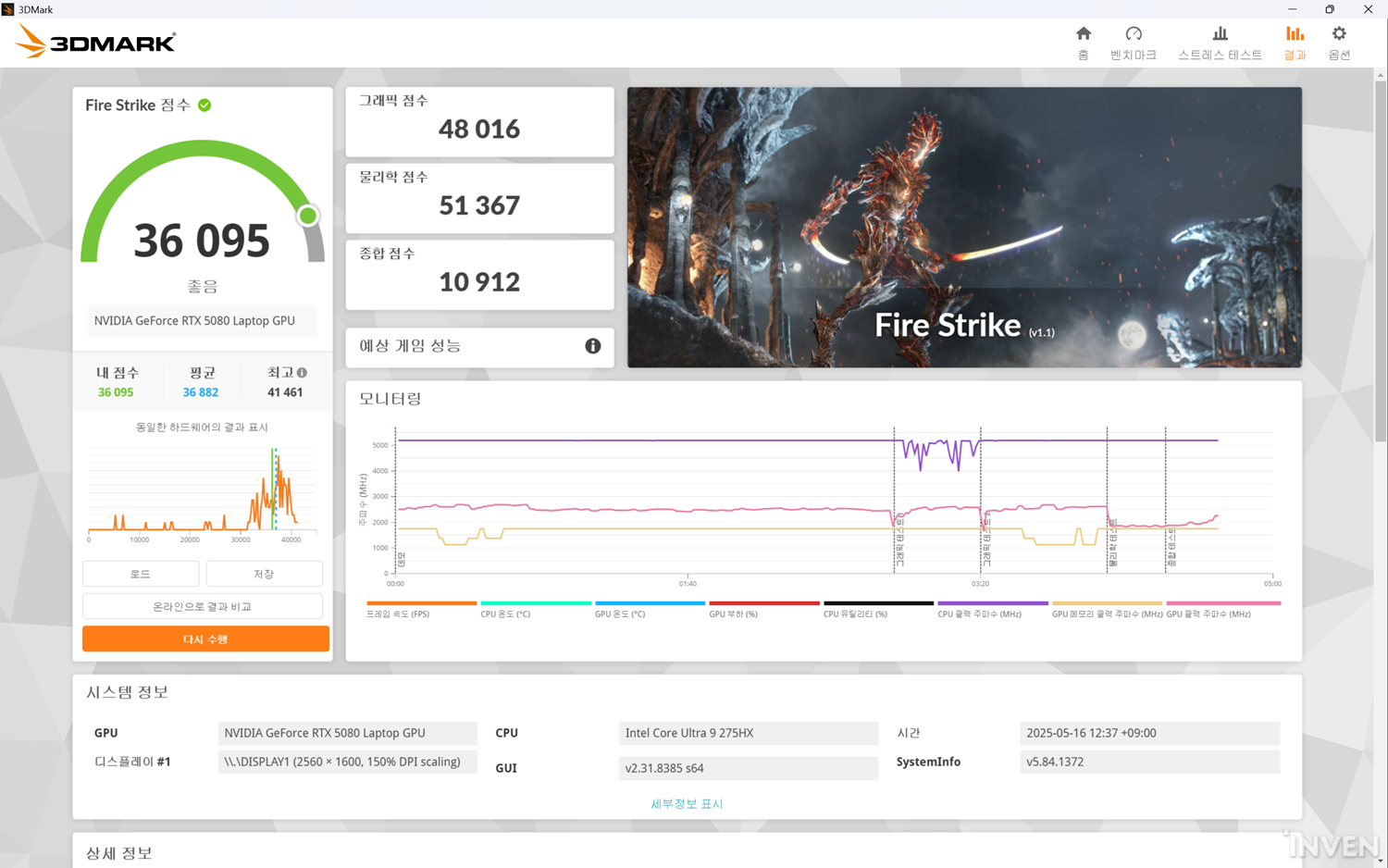The height and width of the screenshot is (868, 1388).
Task: Click the 저장 (Save) button
Action: pos(264,574)
